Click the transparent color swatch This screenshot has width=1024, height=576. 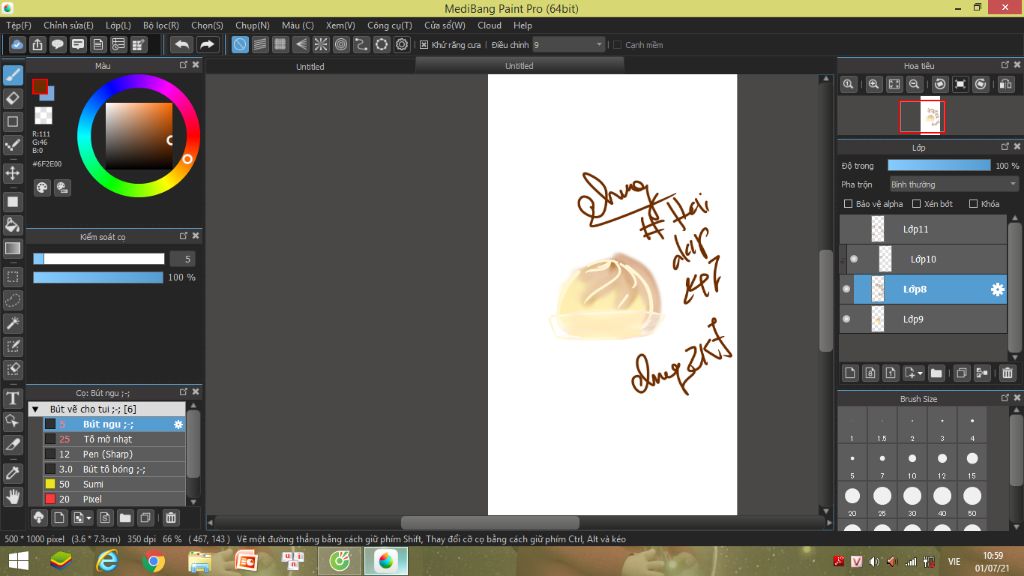[x=43, y=116]
